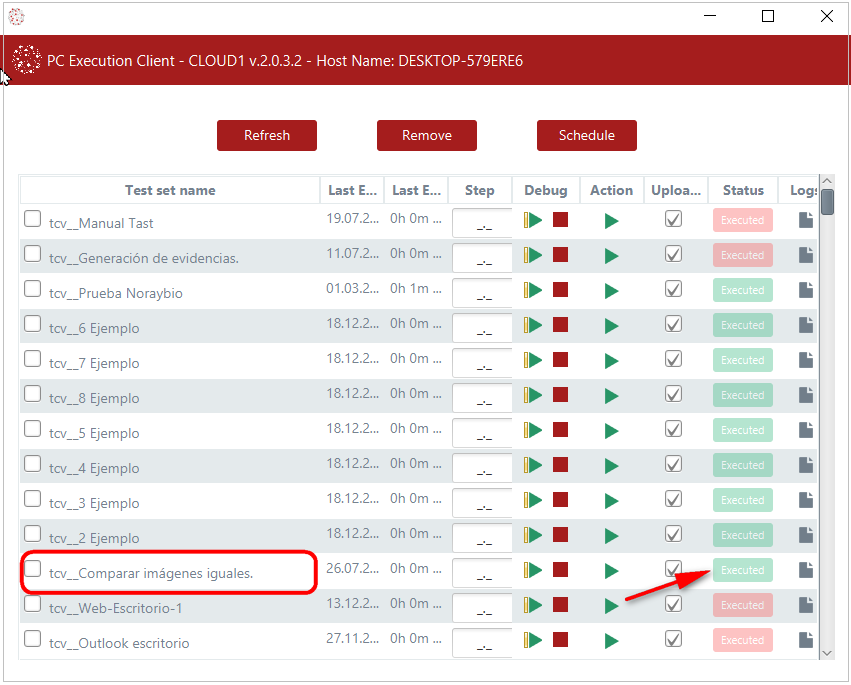
Task: Stop debug for tcv__Prueba Noraybio
Action: [x=560, y=290]
